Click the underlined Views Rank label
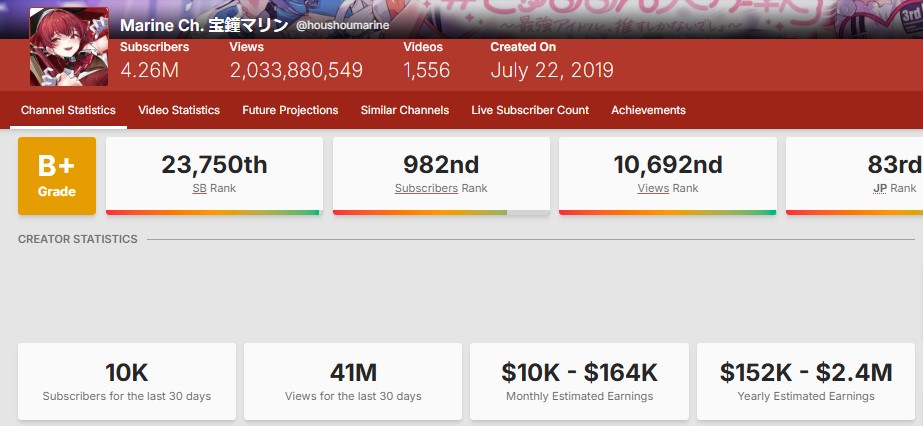923x426 pixels. point(653,188)
